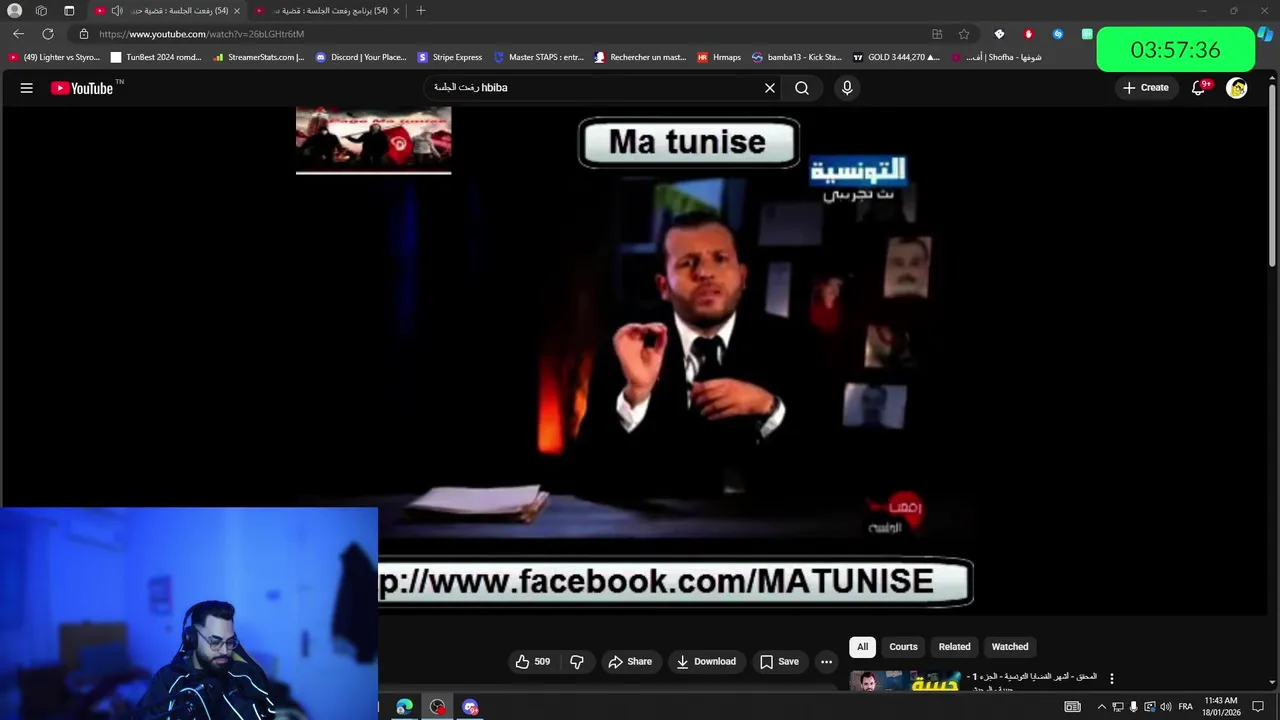
Task: Select the Watched filter chip
Action: 1010,647
